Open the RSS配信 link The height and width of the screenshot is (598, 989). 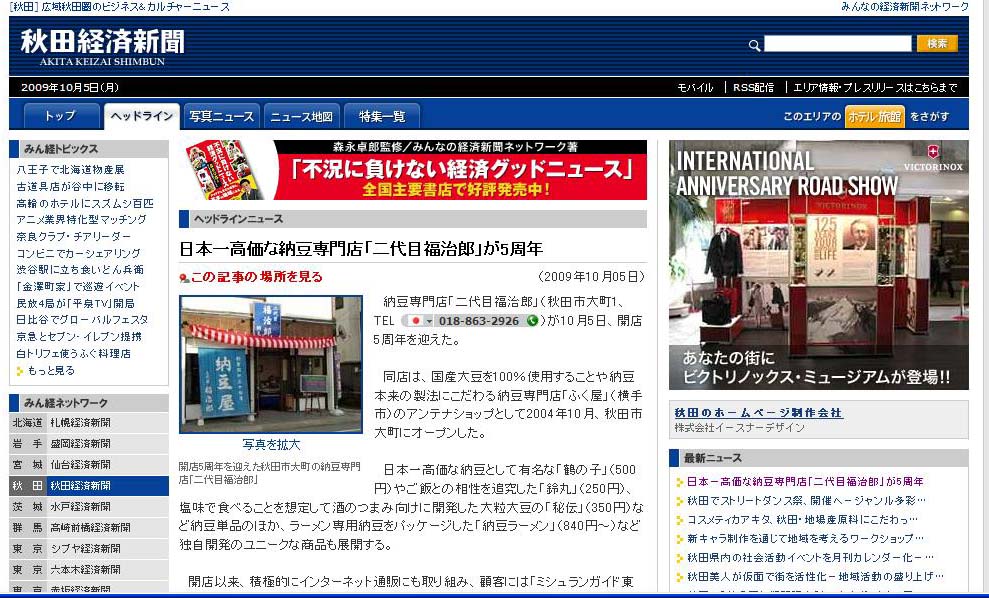tap(753, 88)
